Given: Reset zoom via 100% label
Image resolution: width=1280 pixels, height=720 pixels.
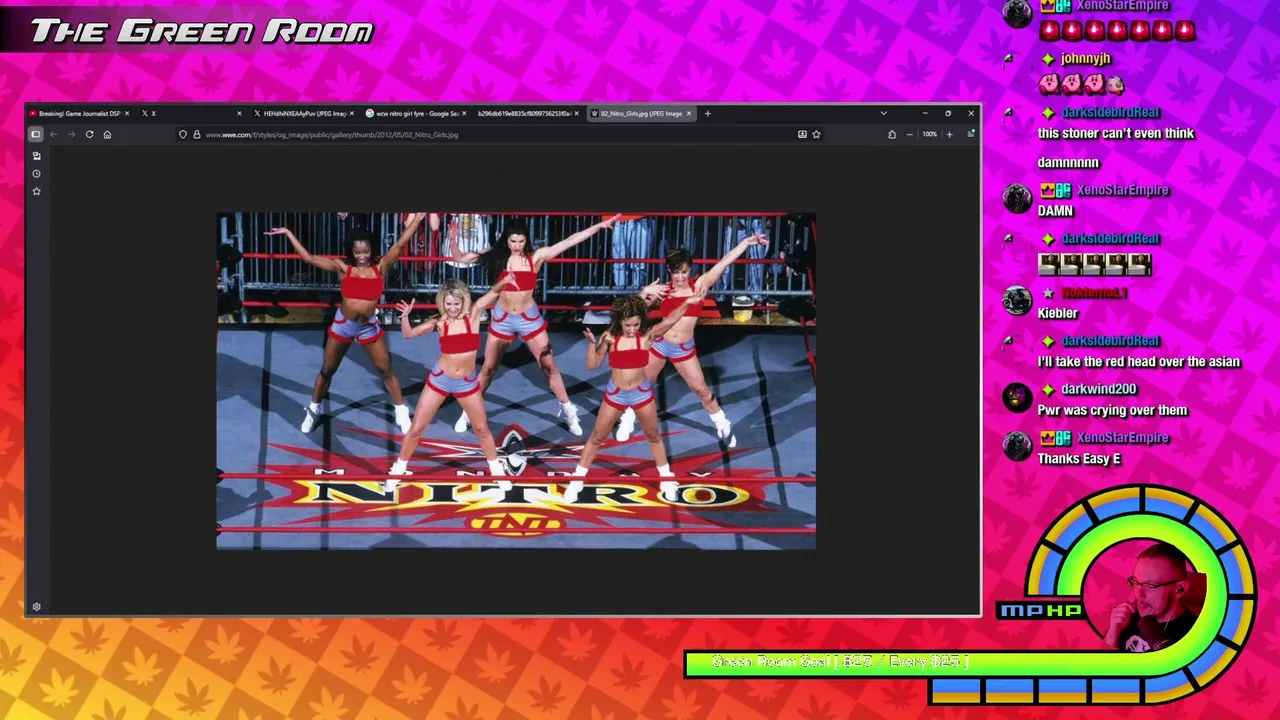Looking at the screenshot, I should click(929, 134).
